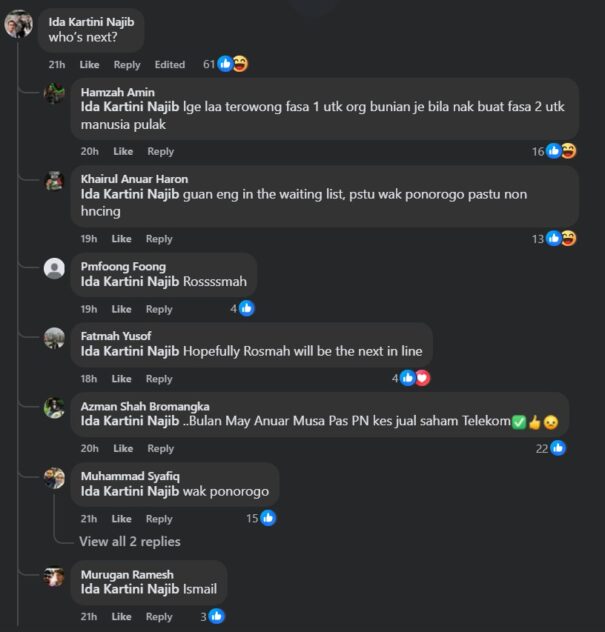
Task: Open Fatmah Yusof's profile avatar
Action: (x=55, y=338)
